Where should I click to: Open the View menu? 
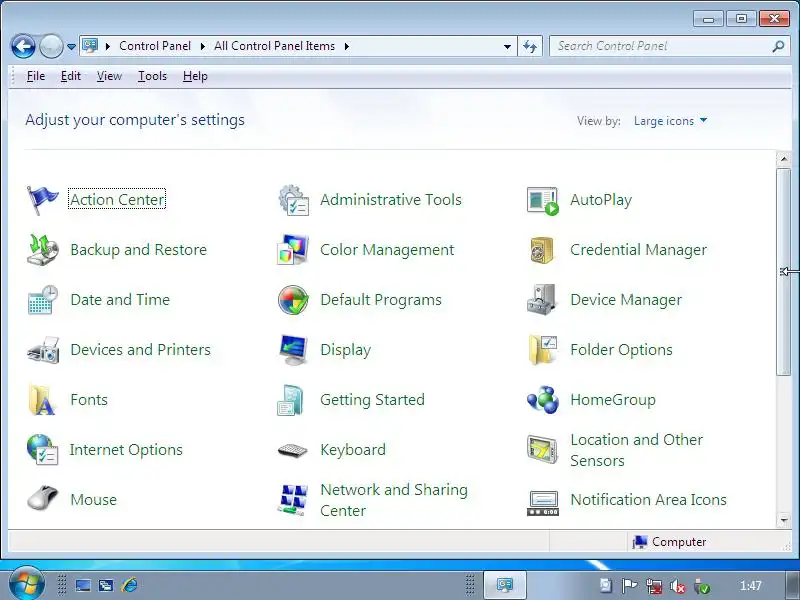click(109, 76)
